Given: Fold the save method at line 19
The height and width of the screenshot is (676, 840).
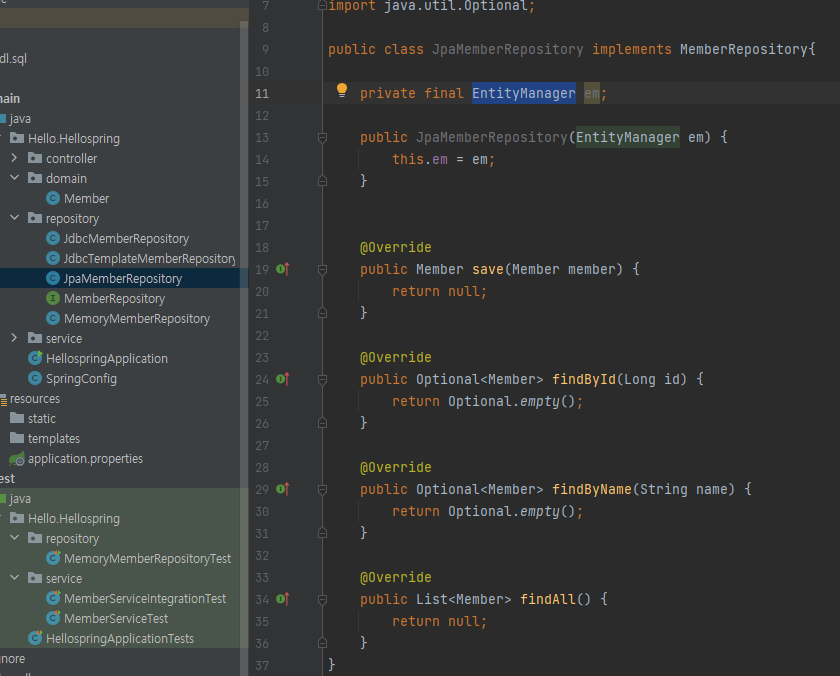Looking at the screenshot, I should (322, 270).
